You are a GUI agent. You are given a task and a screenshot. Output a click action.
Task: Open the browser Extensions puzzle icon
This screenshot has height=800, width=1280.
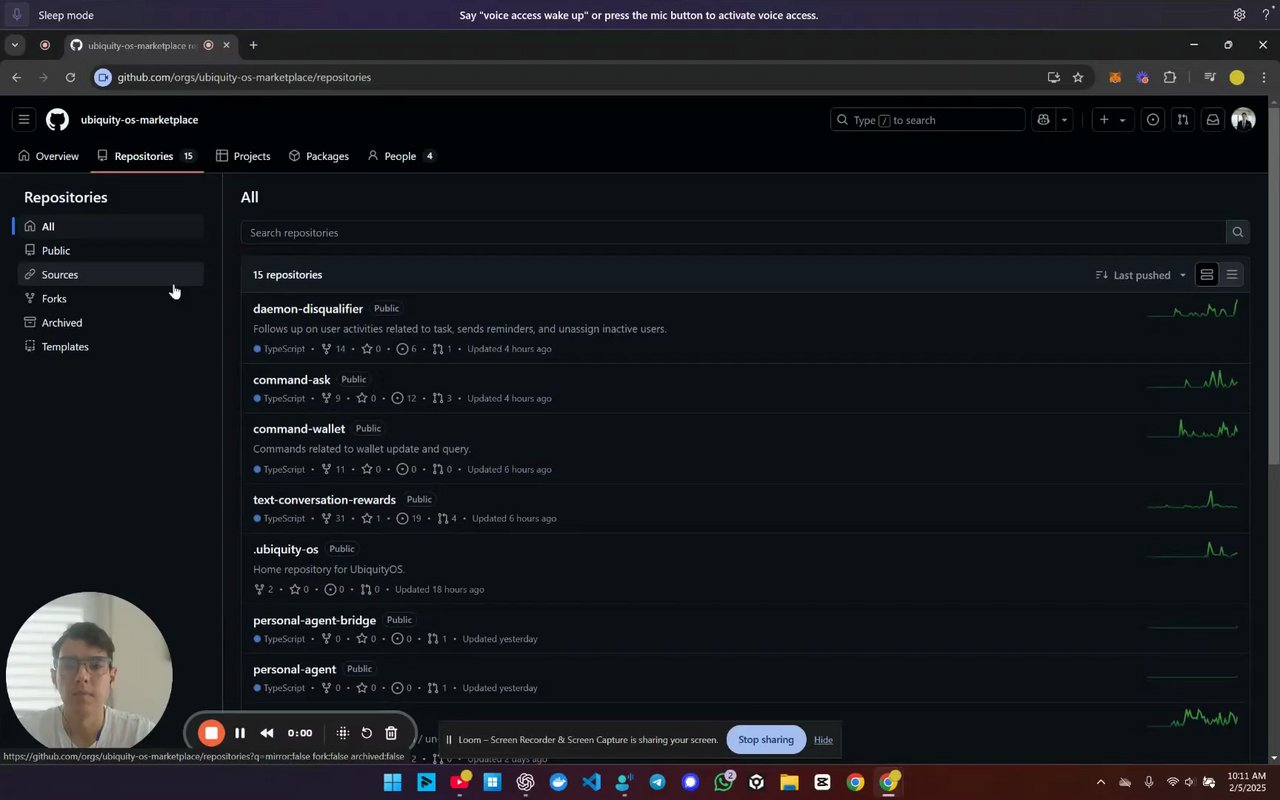pos(1170,77)
